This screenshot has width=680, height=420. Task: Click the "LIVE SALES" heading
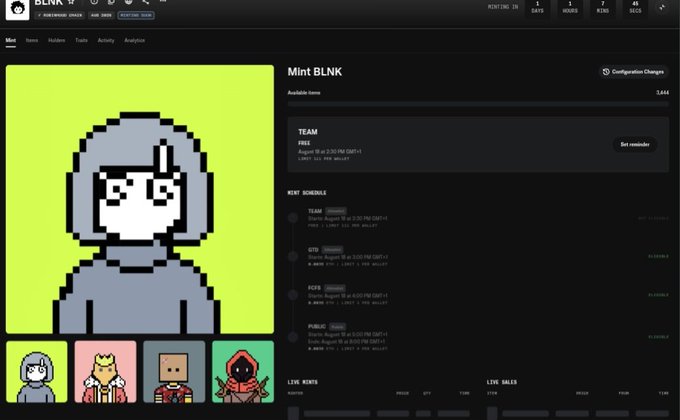pos(502,382)
